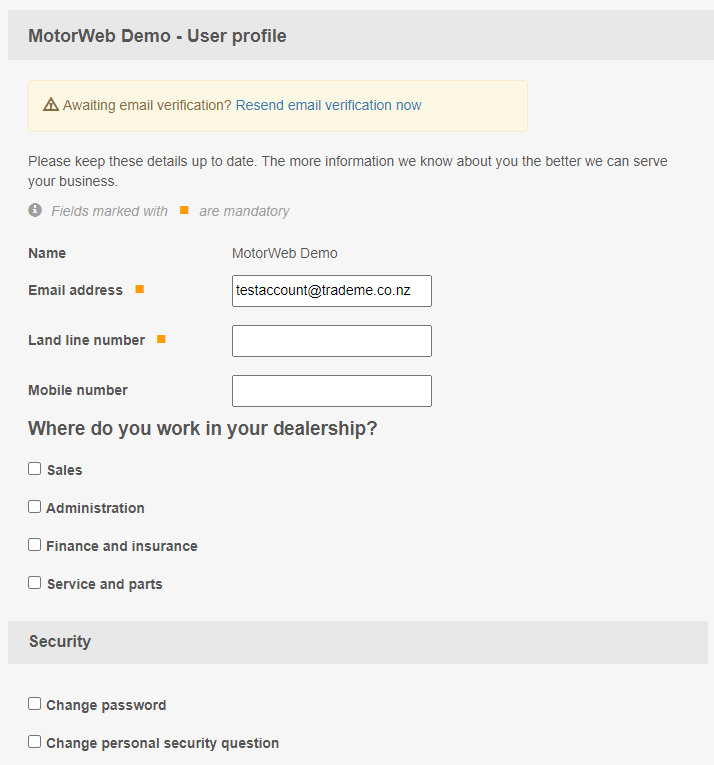The width and height of the screenshot is (714, 765).
Task: Click the info icon beside mandatory fields note
Action: (x=35, y=210)
